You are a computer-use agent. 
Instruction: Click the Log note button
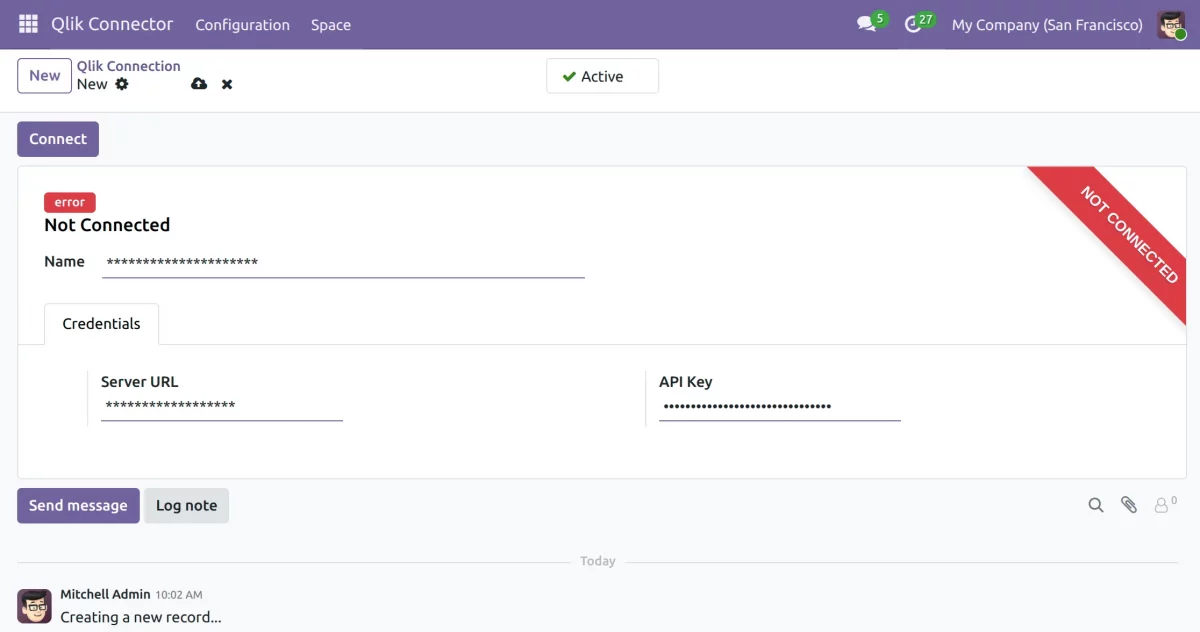(x=186, y=506)
